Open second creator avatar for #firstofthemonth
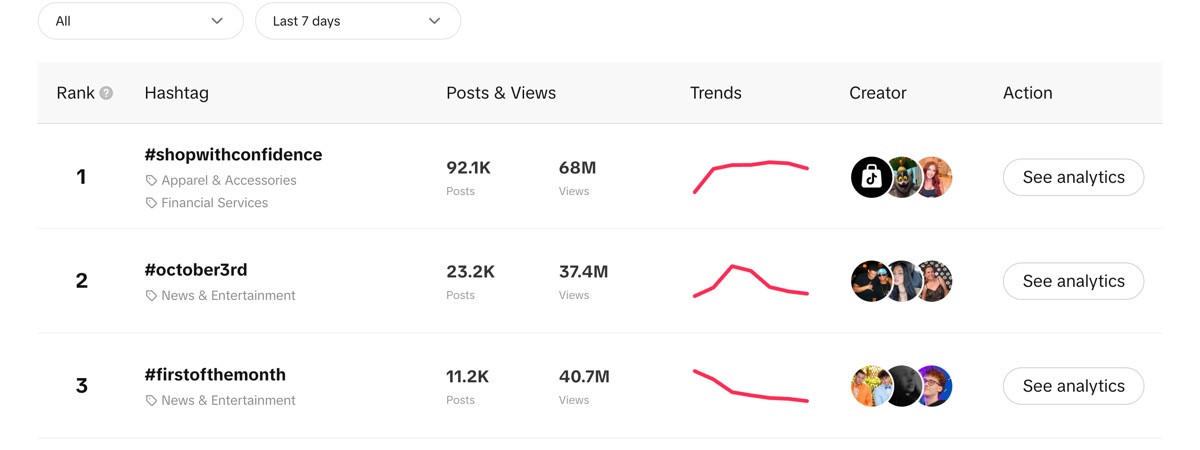The height and width of the screenshot is (450, 1200). tap(903, 386)
